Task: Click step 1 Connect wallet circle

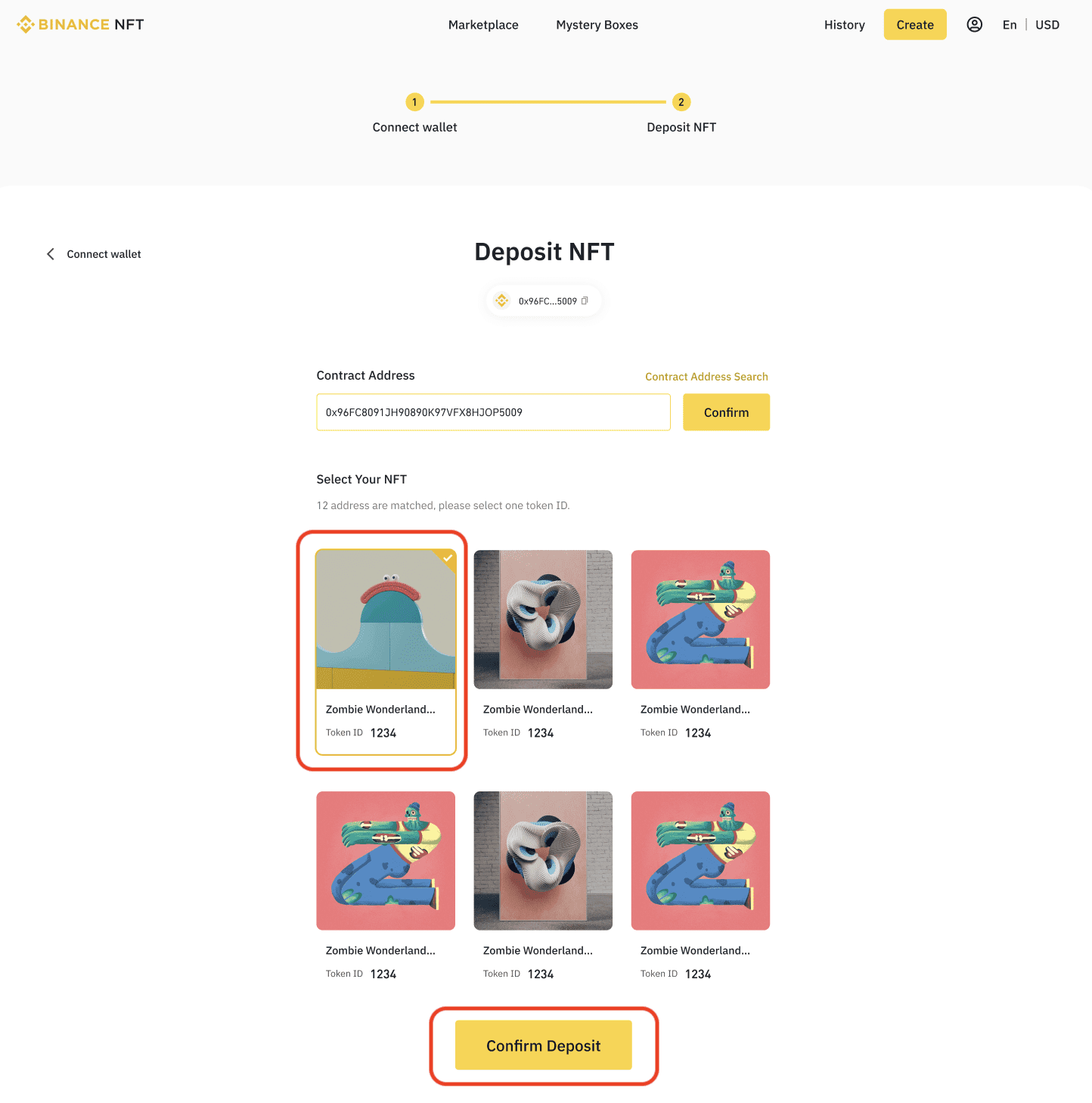Action: pyautogui.click(x=414, y=102)
